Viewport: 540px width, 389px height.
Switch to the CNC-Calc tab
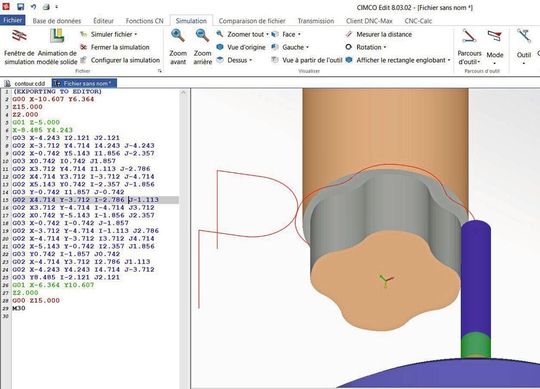[x=418, y=21]
